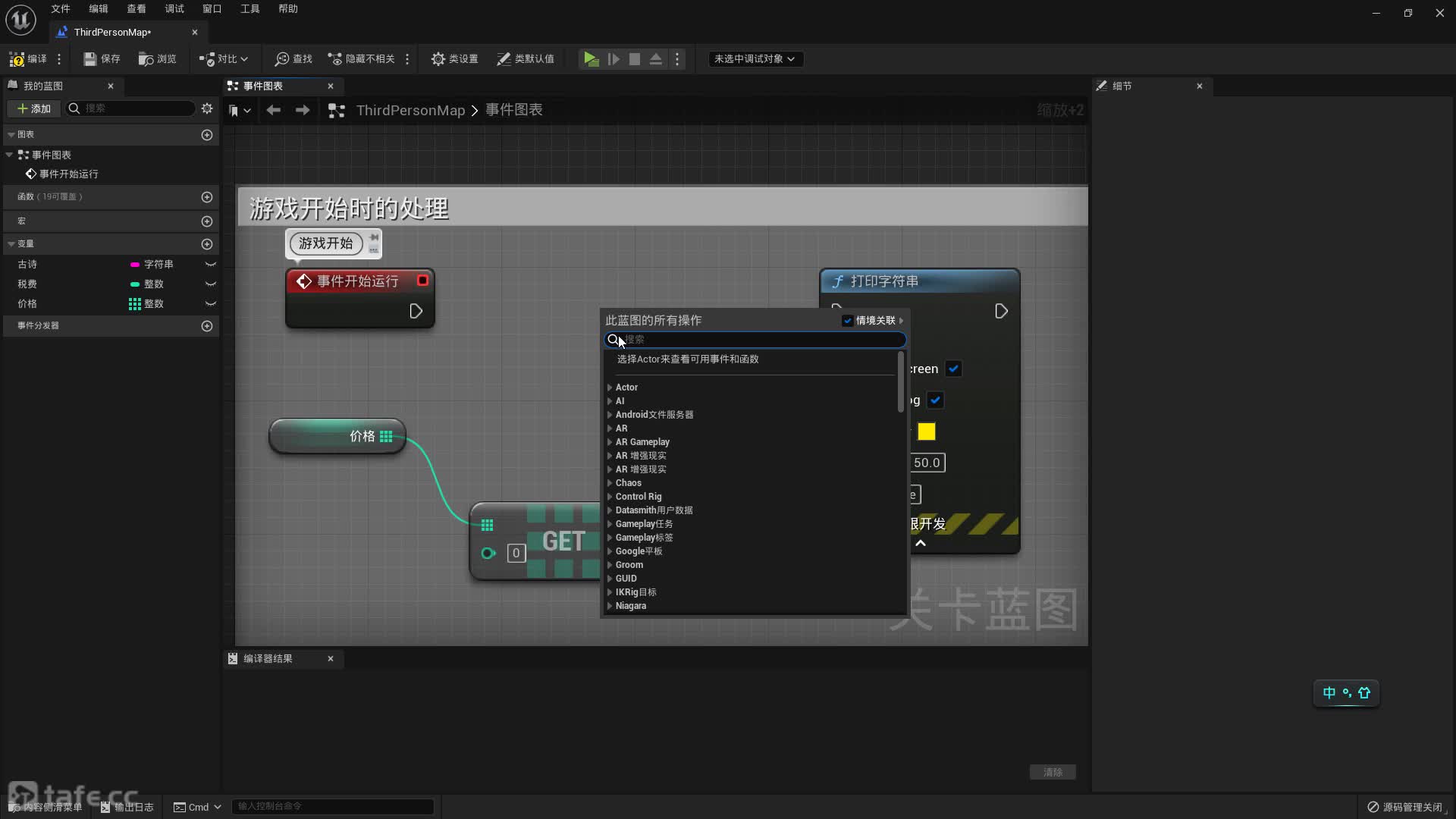Screen dimensions: 1456x819
Task: Click the Browse (浏览) toolbar button
Action: (157, 58)
